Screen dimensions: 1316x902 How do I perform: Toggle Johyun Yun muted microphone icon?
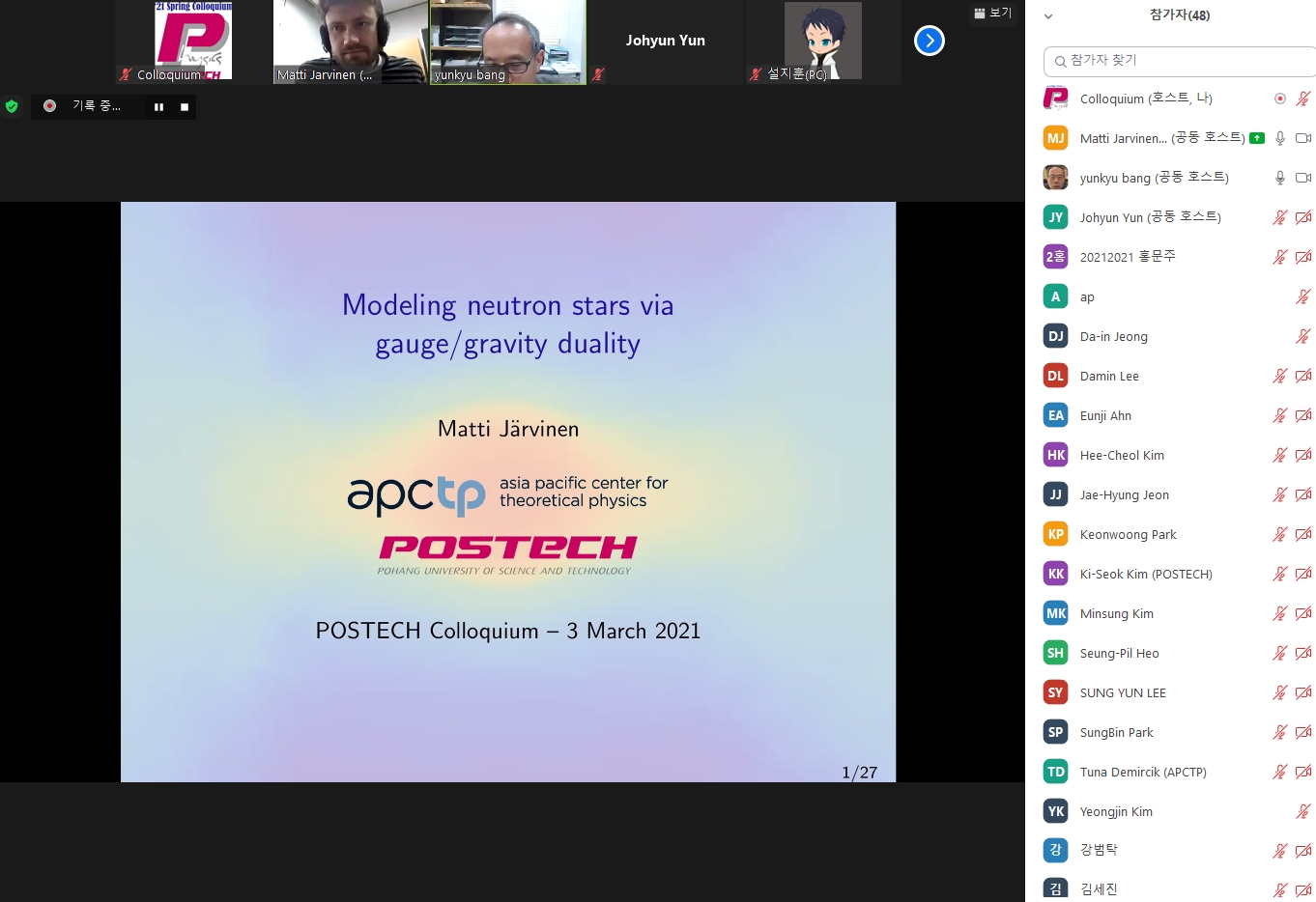[x=1280, y=217]
